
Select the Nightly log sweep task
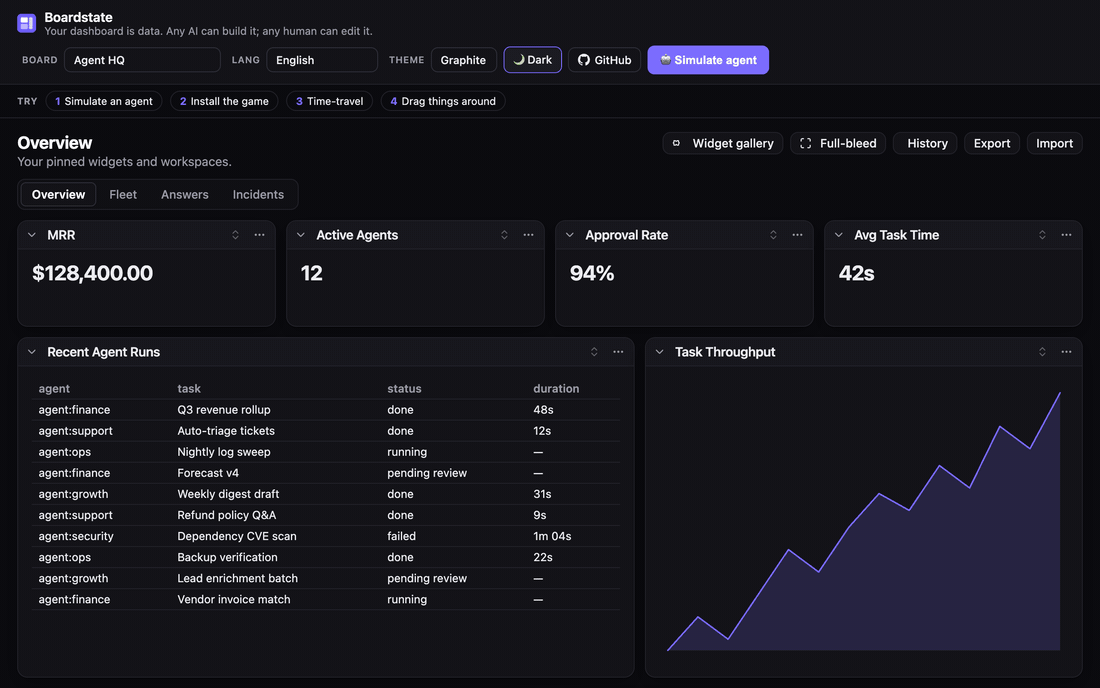(224, 452)
